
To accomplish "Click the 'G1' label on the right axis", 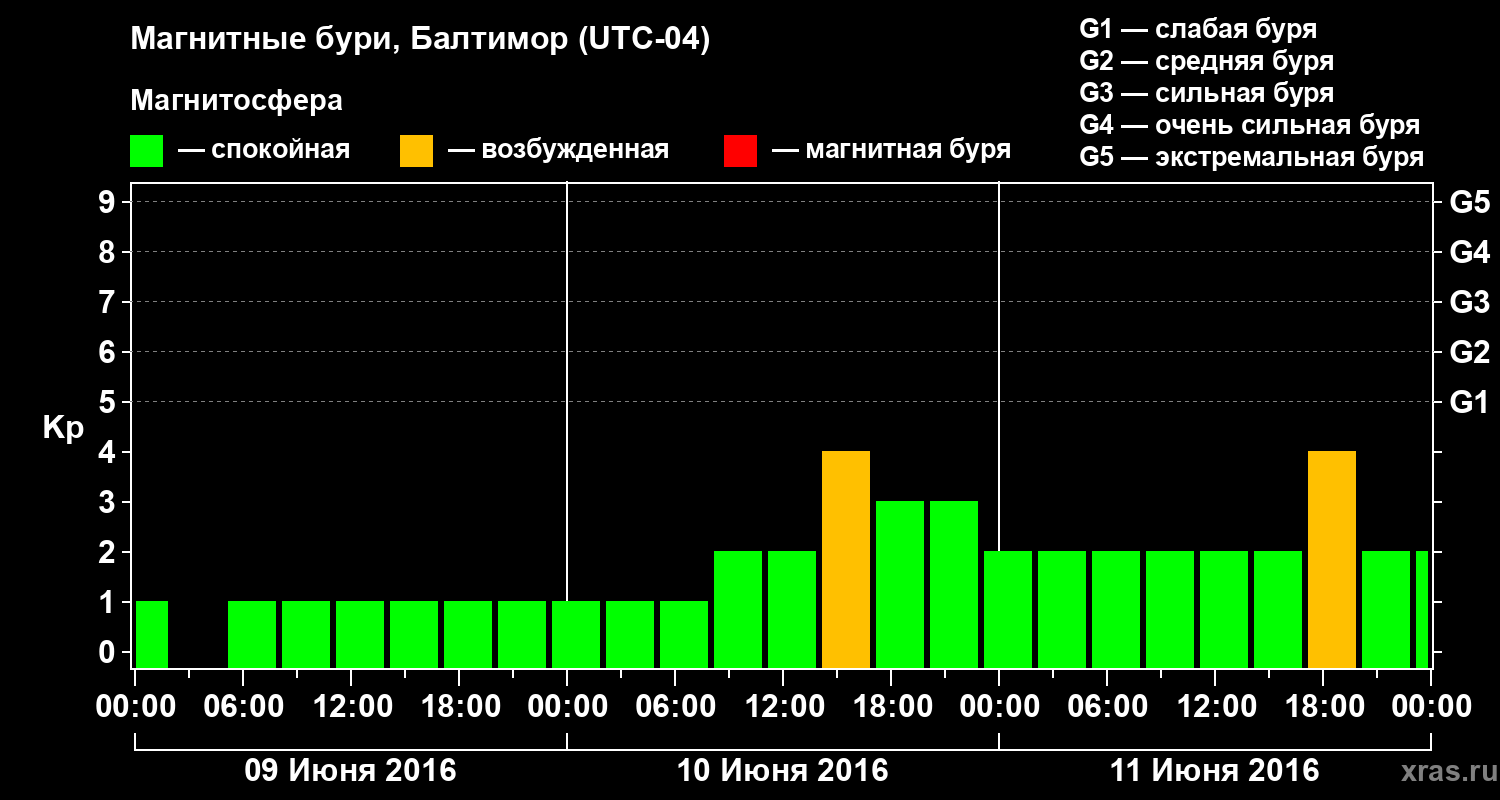I will coord(1470,402).
